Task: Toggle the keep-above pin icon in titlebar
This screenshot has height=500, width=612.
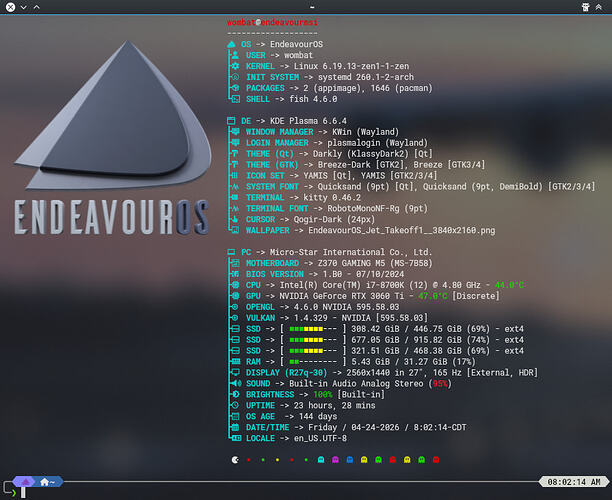Action: pyautogui.click(x=585, y=7)
